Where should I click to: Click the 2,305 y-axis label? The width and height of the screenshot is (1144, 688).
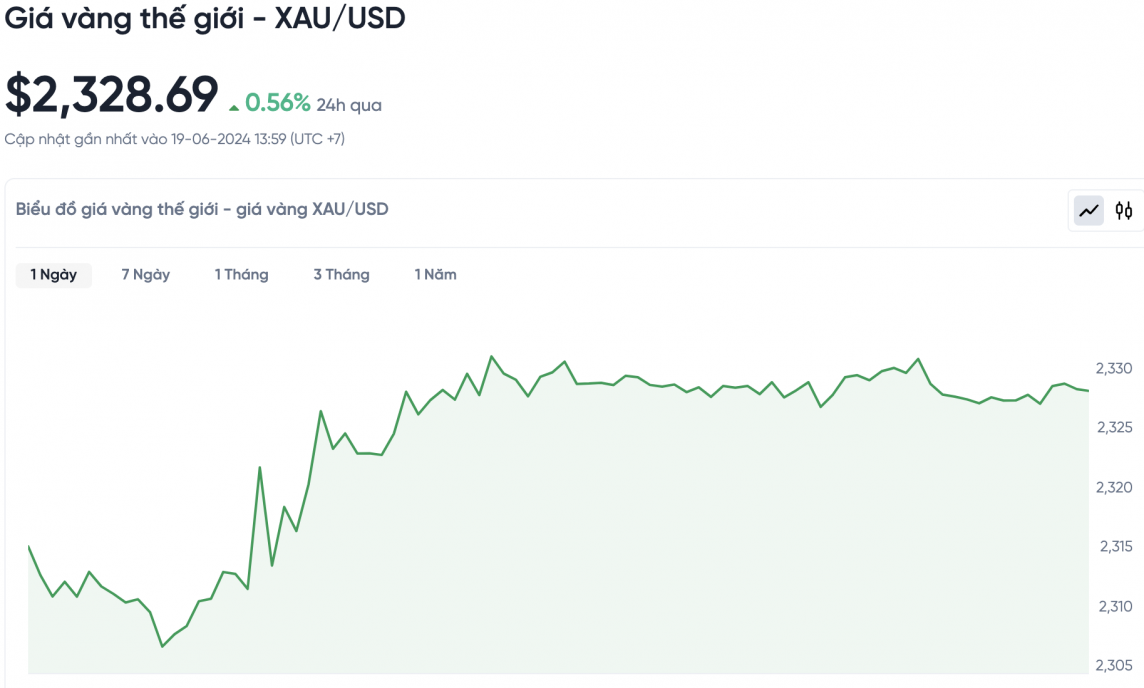click(x=1114, y=665)
